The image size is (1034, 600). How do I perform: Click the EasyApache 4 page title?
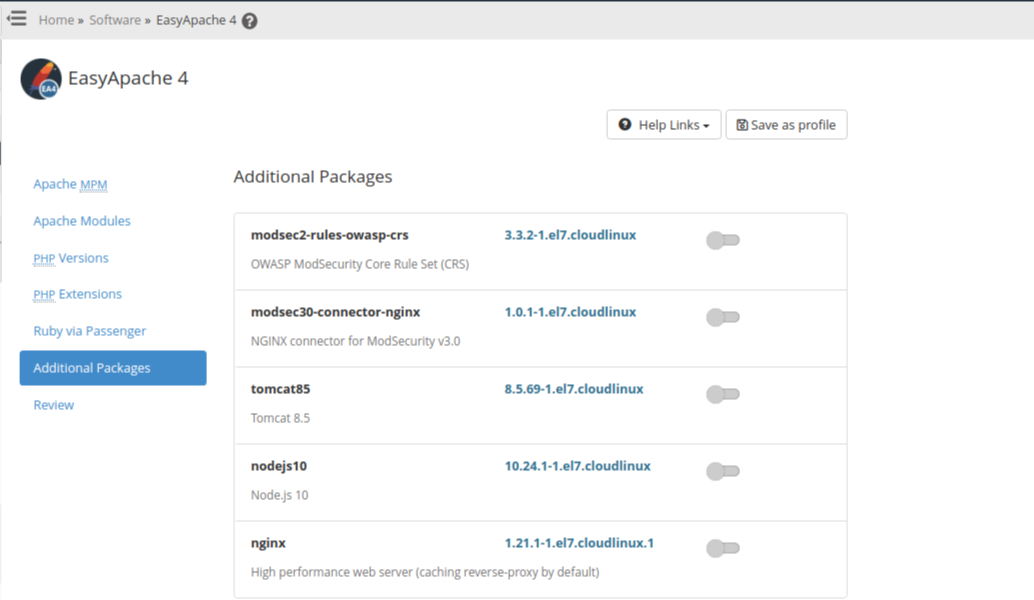(128, 78)
